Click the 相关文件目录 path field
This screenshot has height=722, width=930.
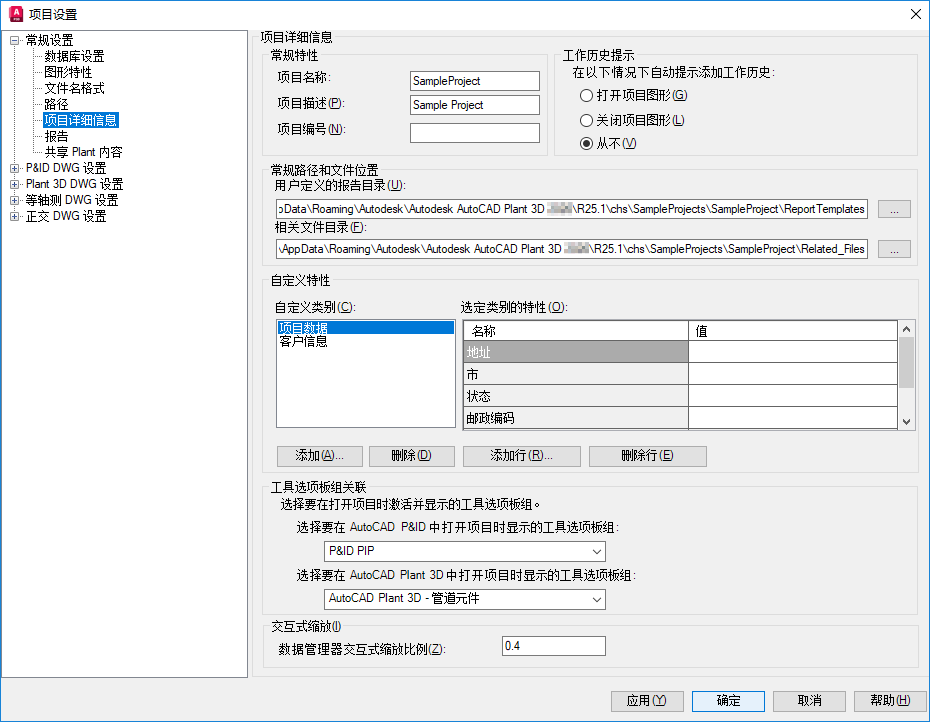572,249
